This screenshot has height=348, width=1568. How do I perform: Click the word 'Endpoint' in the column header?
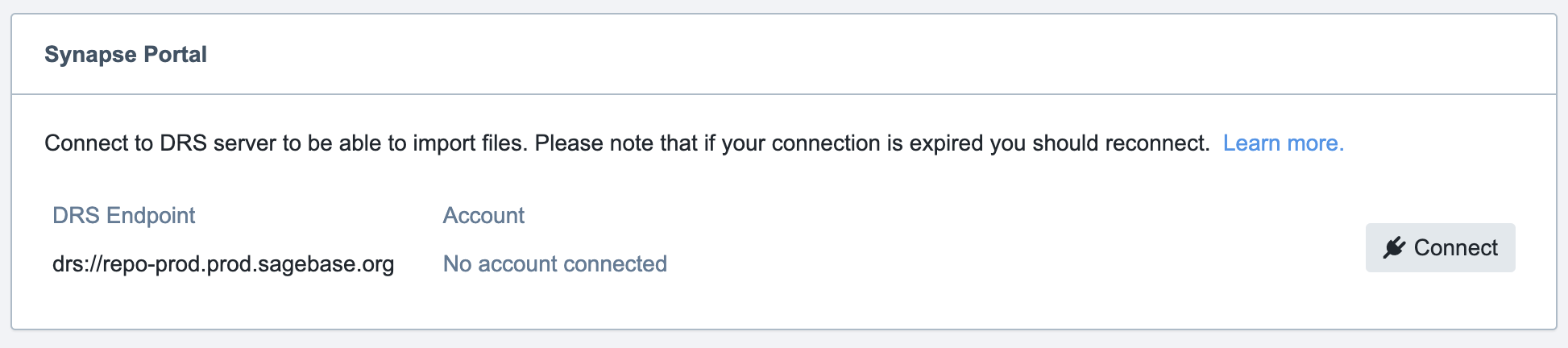(x=151, y=216)
